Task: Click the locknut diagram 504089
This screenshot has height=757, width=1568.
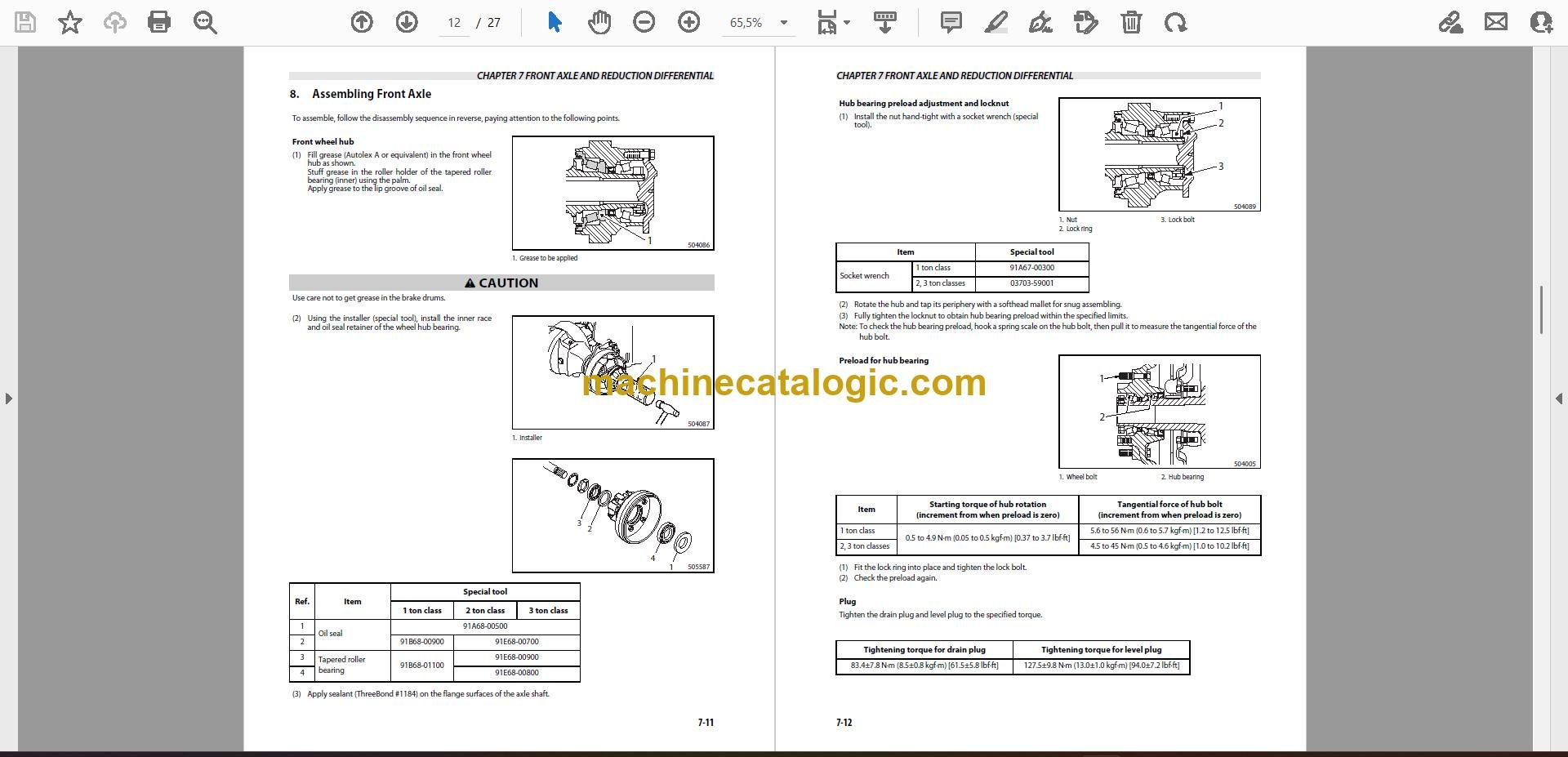Action: [1159, 154]
